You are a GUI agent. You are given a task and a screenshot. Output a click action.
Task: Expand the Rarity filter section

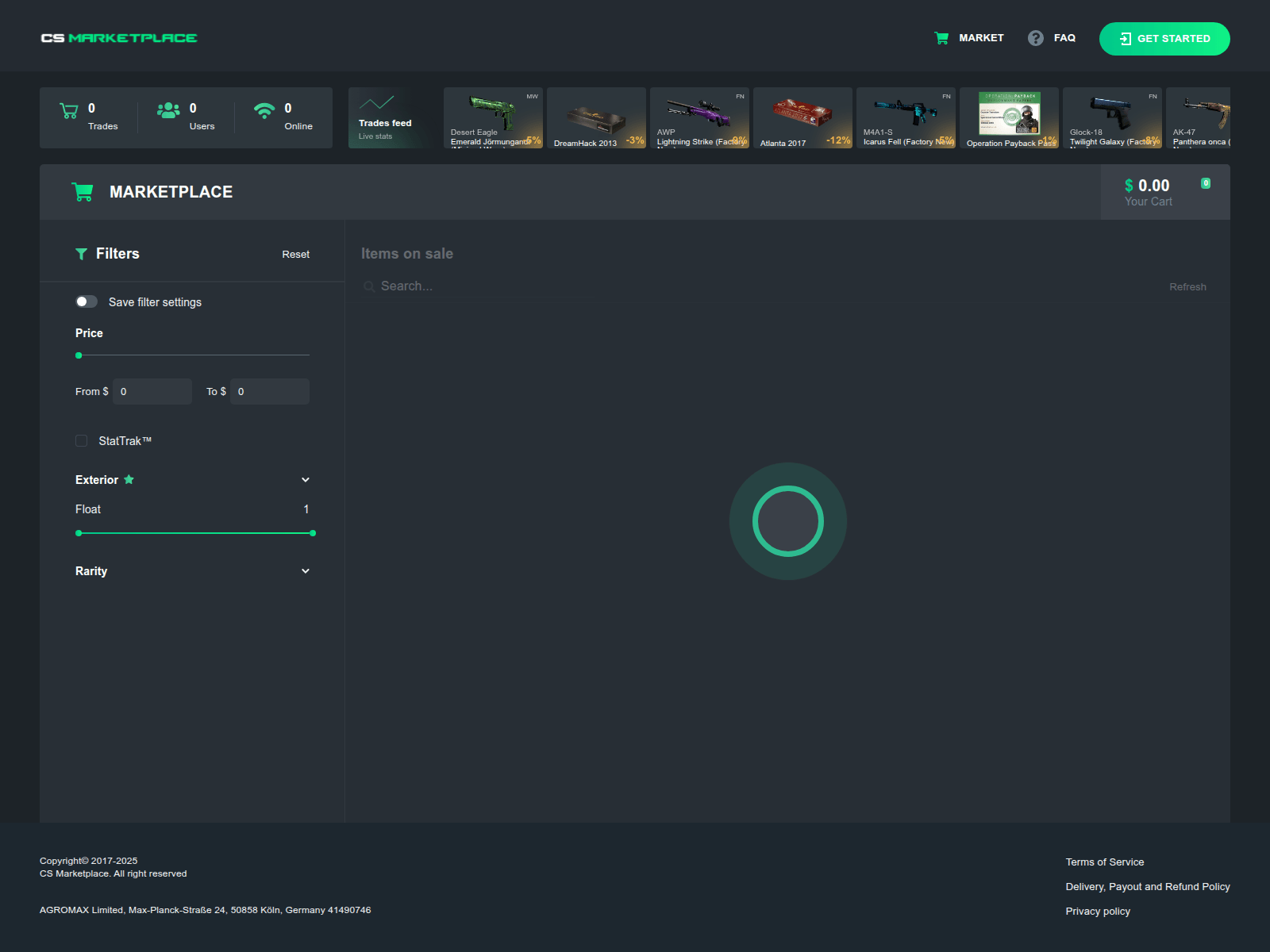point(305,570)
